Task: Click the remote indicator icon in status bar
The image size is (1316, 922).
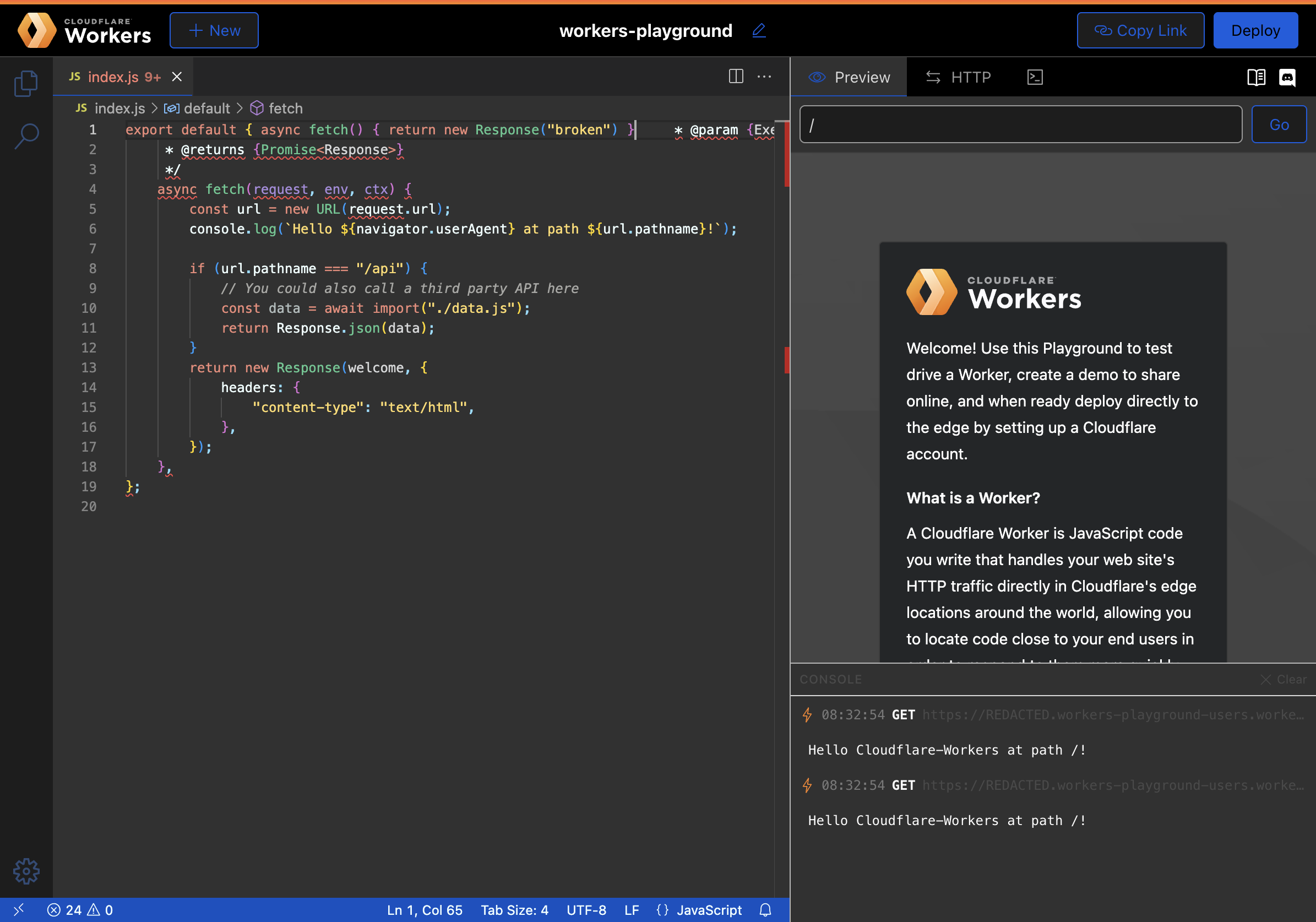Action: click(x=19, y=909)
